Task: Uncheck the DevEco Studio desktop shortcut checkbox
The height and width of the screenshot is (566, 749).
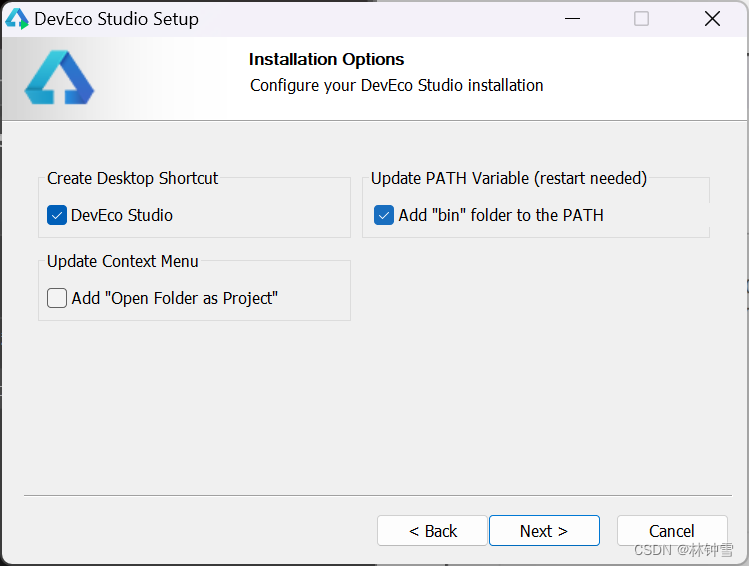Action: pos(57,215)
